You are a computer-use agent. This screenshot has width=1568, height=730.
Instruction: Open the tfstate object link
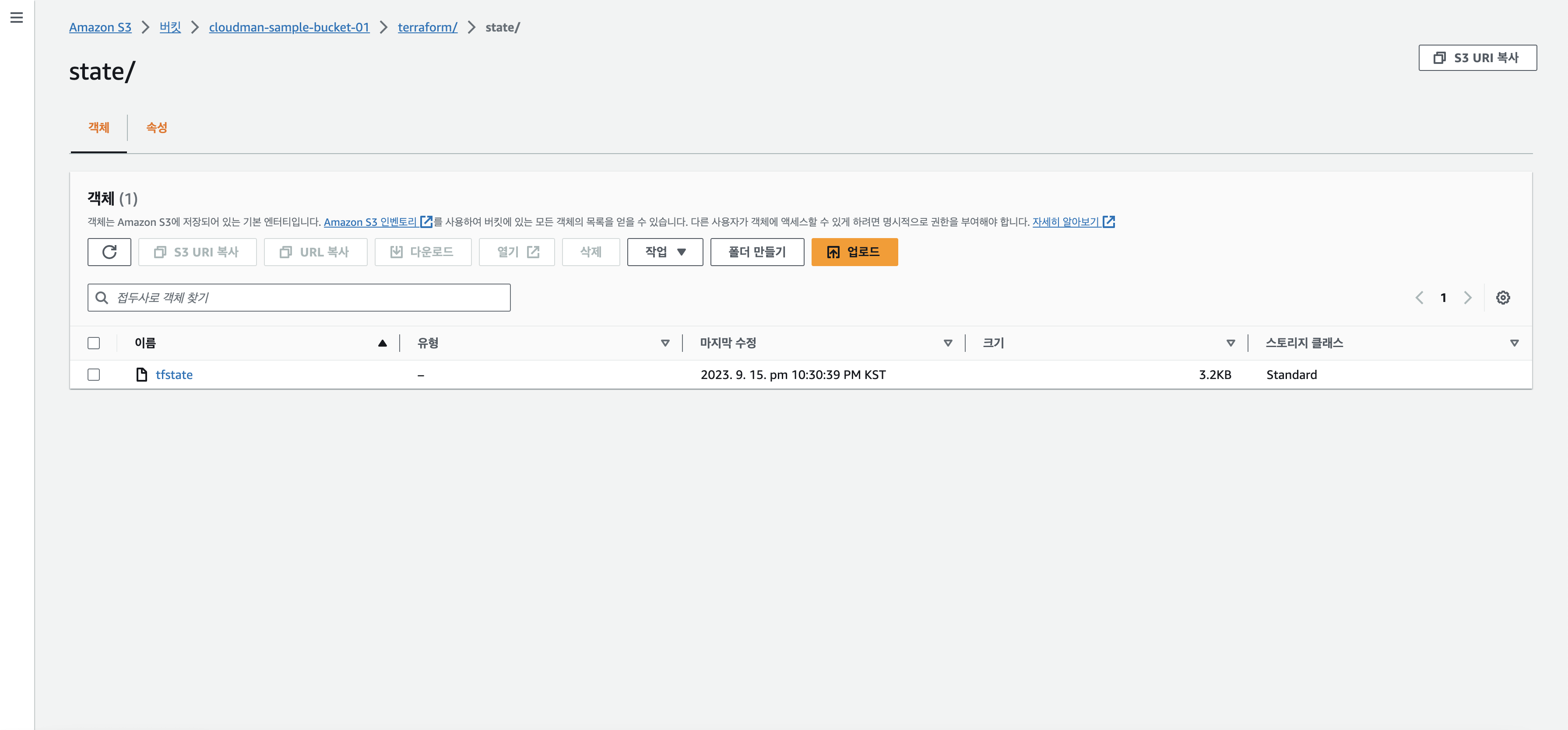[174, 375]
